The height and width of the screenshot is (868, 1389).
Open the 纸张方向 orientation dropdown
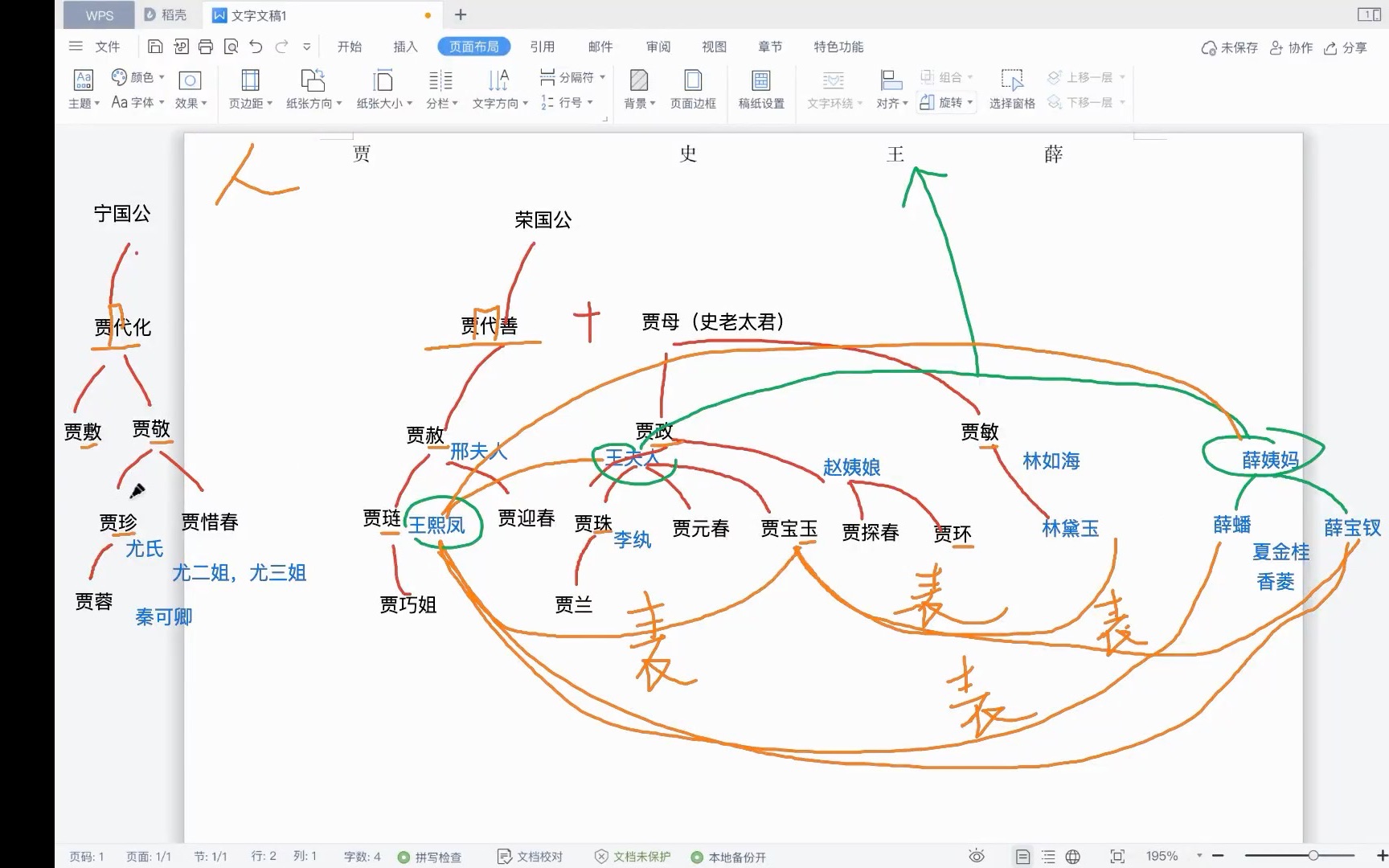click(313, 89)
